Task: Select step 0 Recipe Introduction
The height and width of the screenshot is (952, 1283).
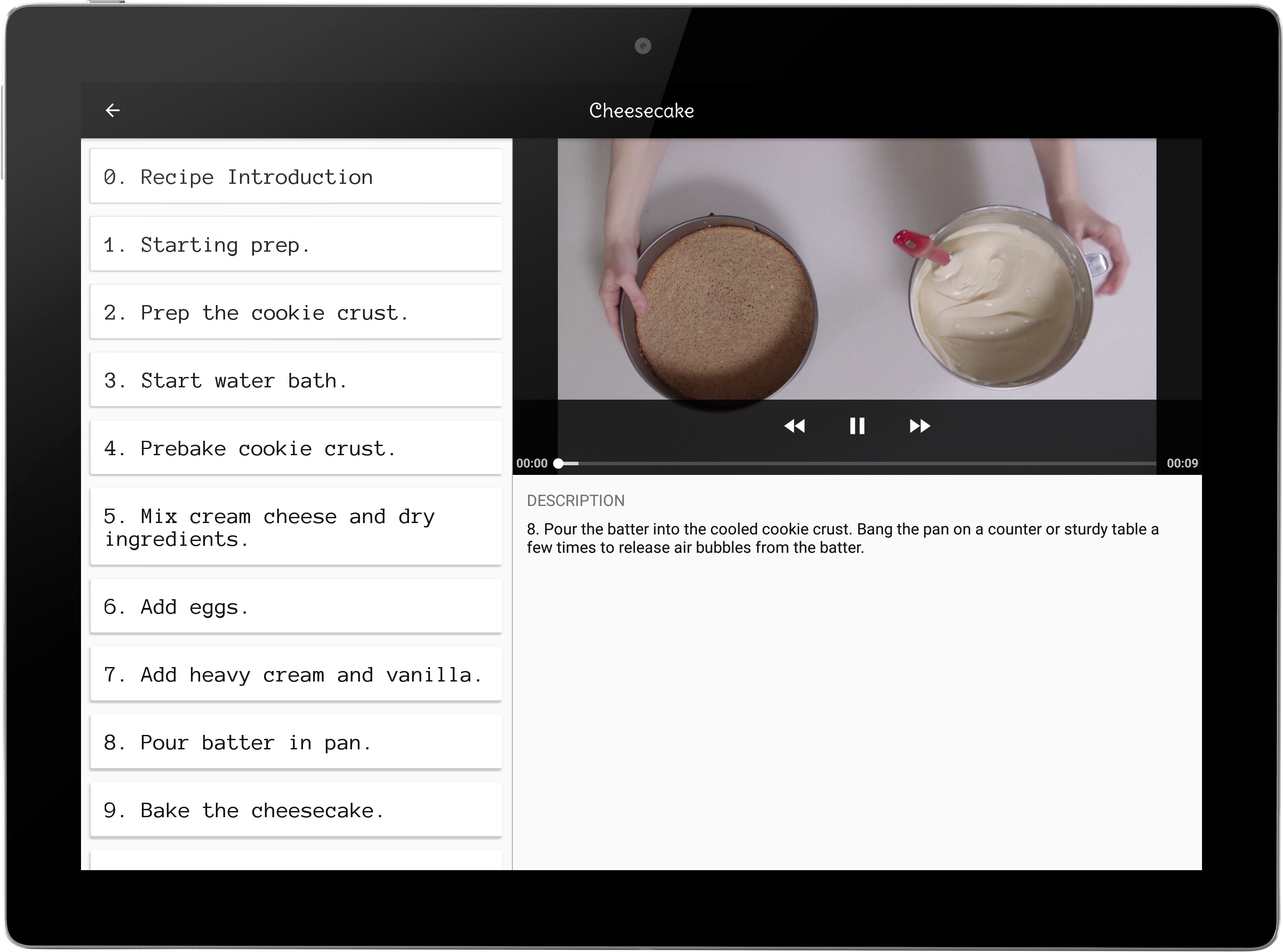Action: pos(296,176)
